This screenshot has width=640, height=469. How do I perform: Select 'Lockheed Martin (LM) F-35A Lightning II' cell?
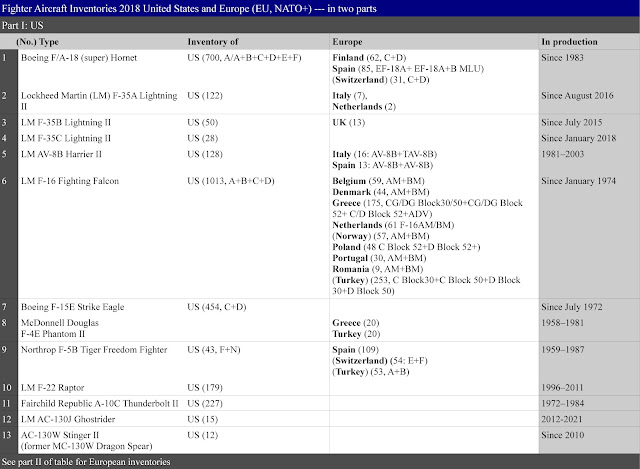pyautogui.click(x=99, y=101)
